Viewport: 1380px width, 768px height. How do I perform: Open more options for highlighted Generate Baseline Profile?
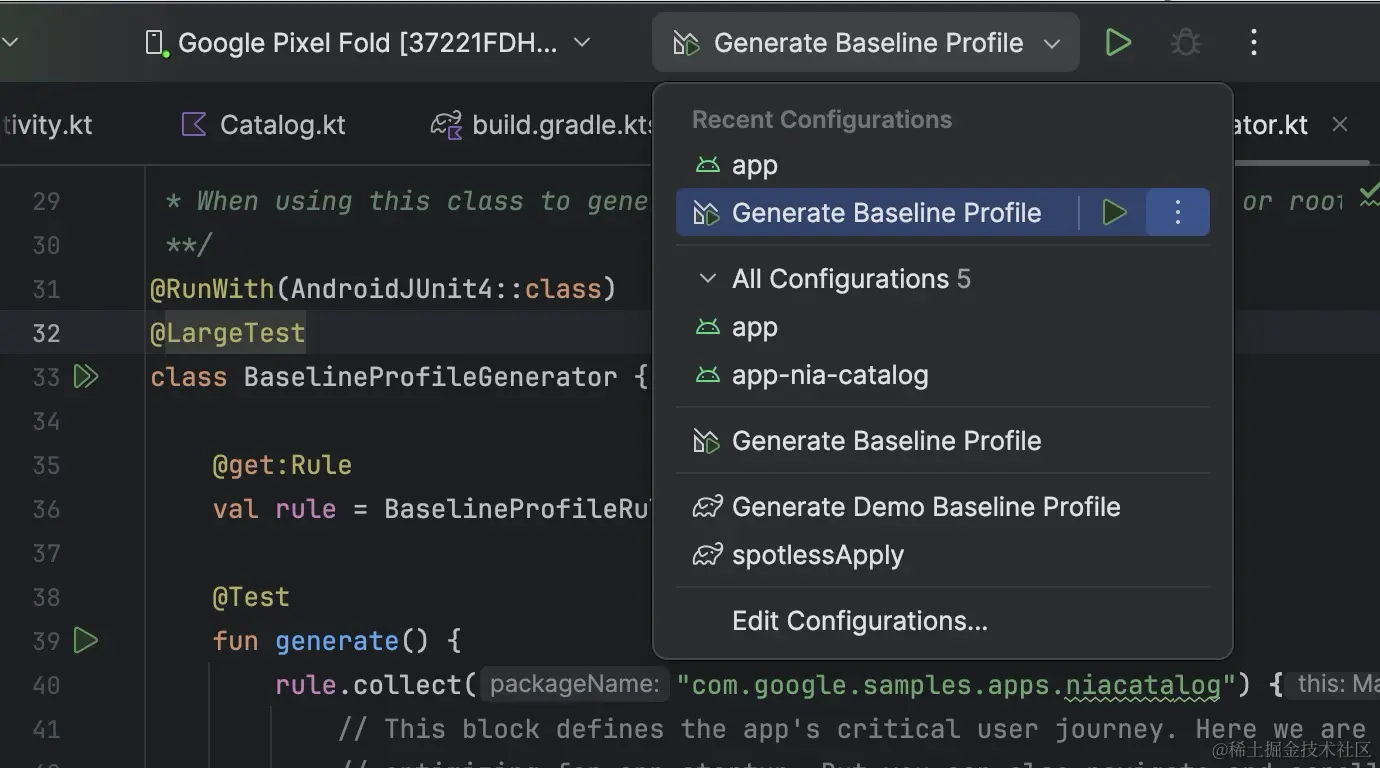(1177, 213)
